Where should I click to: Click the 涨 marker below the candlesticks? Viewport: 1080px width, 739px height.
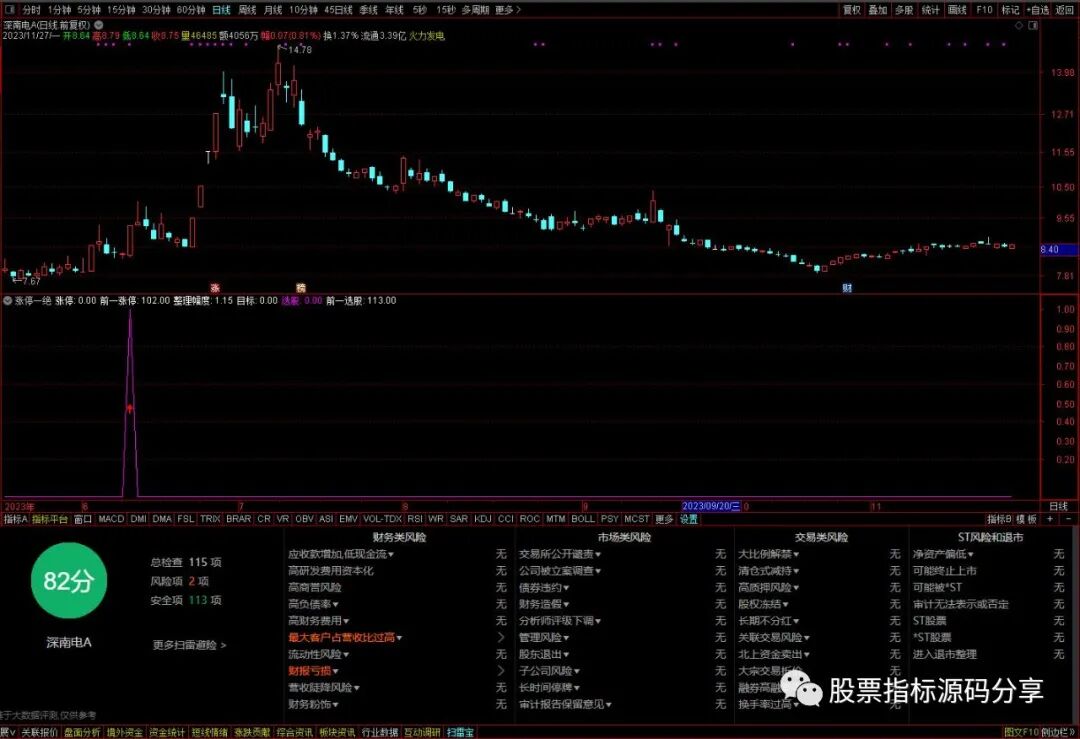pyautogui.click(x=215, y=288)
